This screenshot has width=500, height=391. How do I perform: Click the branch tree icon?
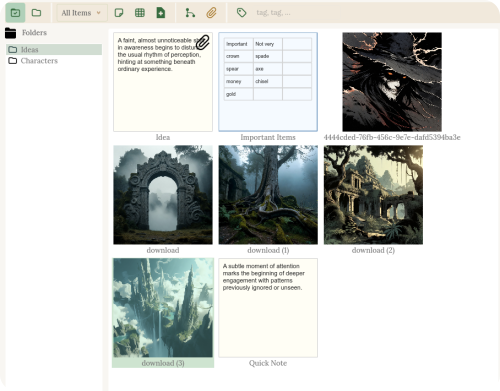point(190,13)
